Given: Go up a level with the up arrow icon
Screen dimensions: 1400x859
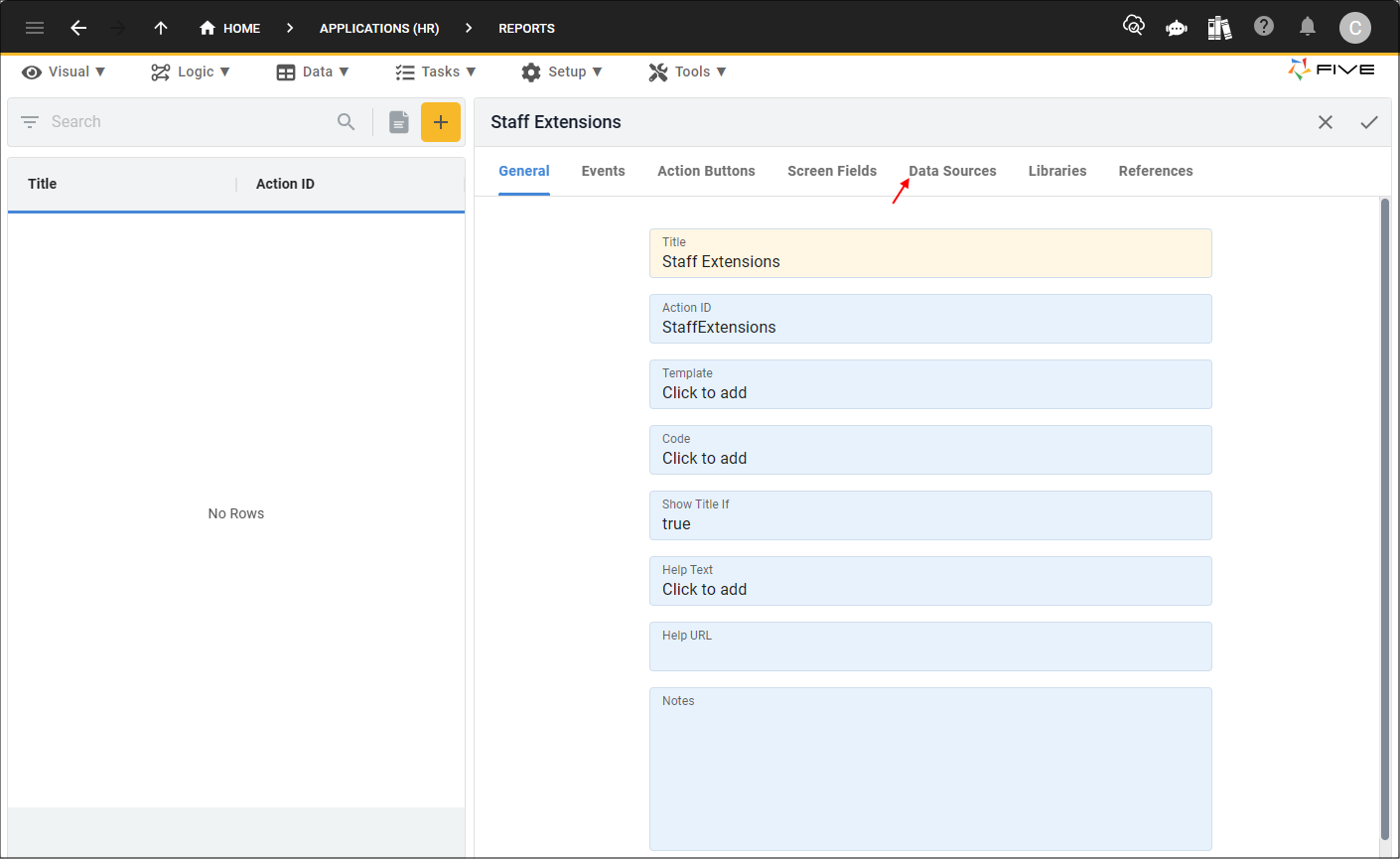Looking at the screenshot, I should (x=160, y=28).
